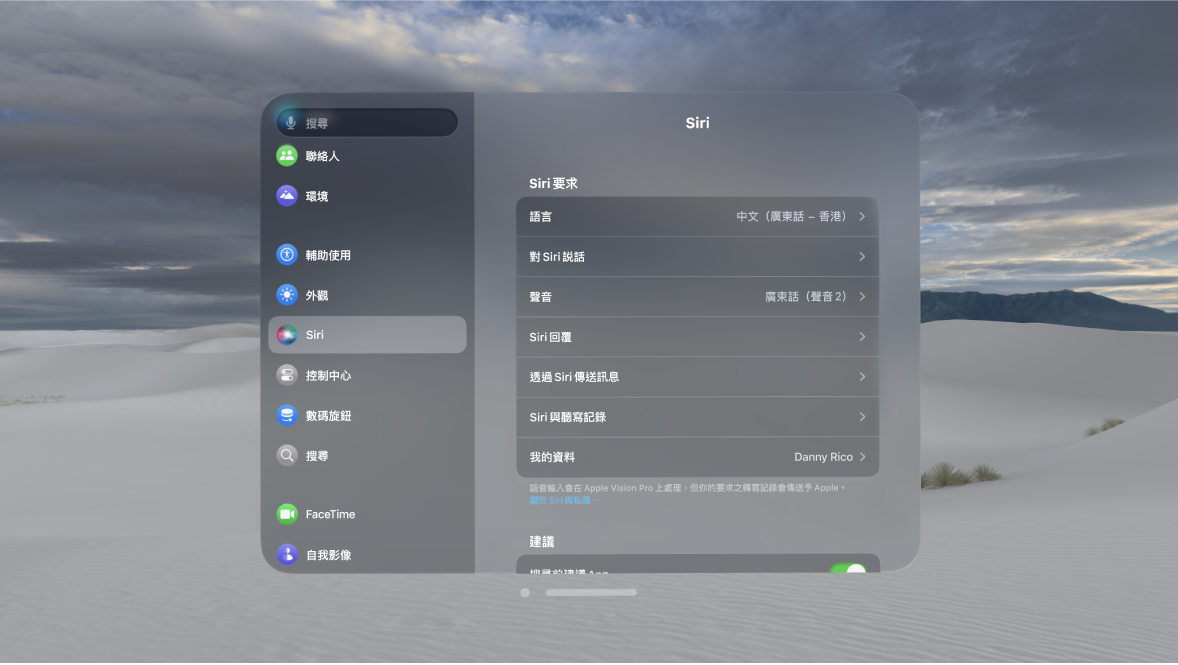
Task: Open the 輔助使用 accessibility icon
Action: (287, 255)
